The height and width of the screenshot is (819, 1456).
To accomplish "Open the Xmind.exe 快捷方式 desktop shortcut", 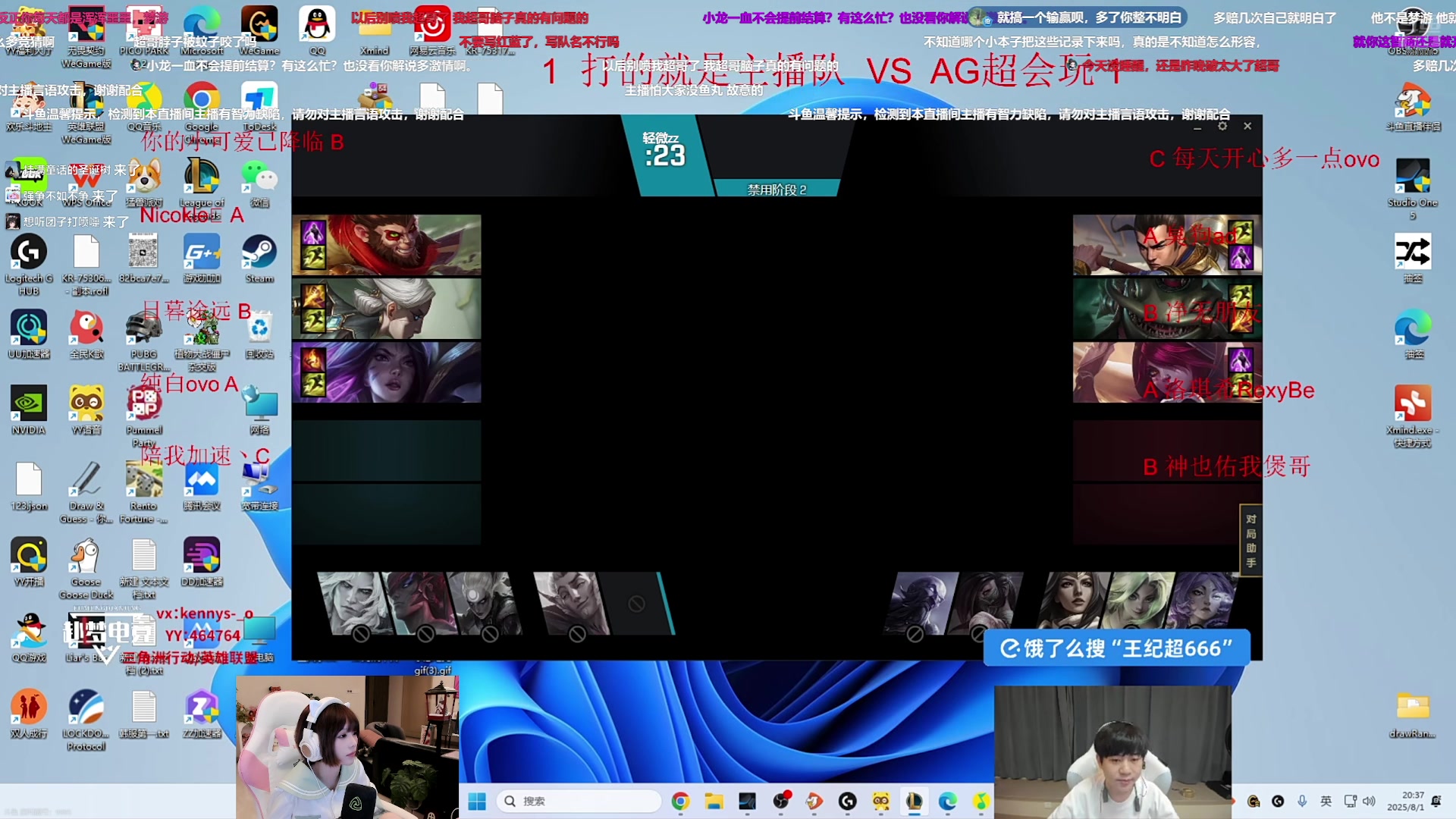I will click(x=1413, y=416).
